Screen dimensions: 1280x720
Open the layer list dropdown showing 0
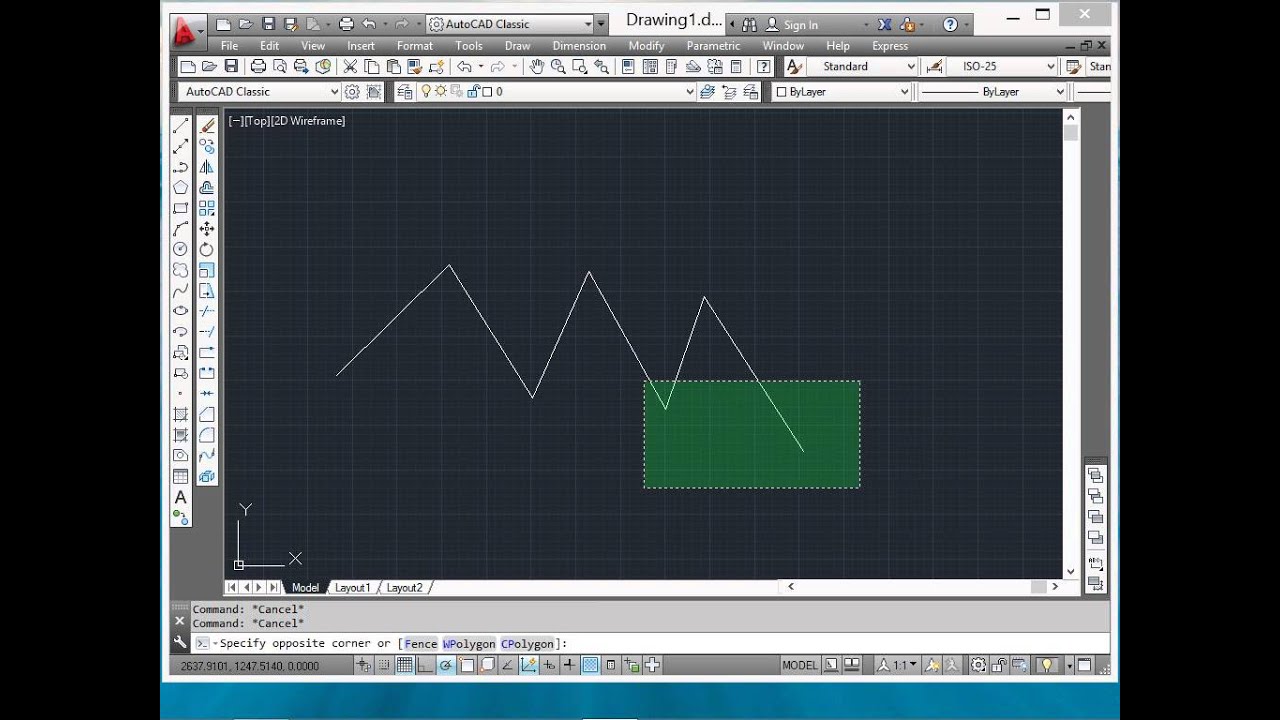pos(588,91)
